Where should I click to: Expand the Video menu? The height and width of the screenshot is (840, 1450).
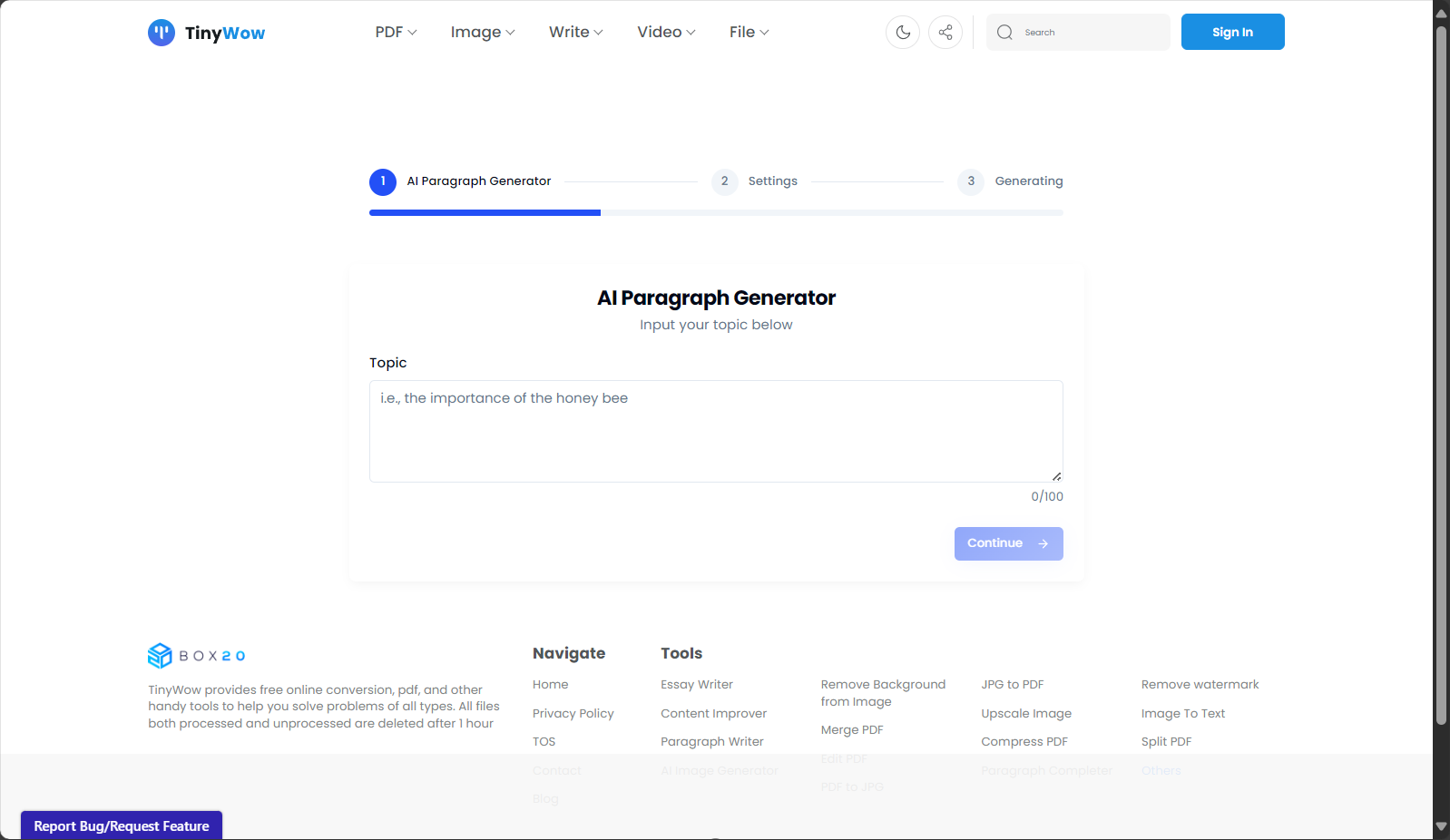coord(666,32)
